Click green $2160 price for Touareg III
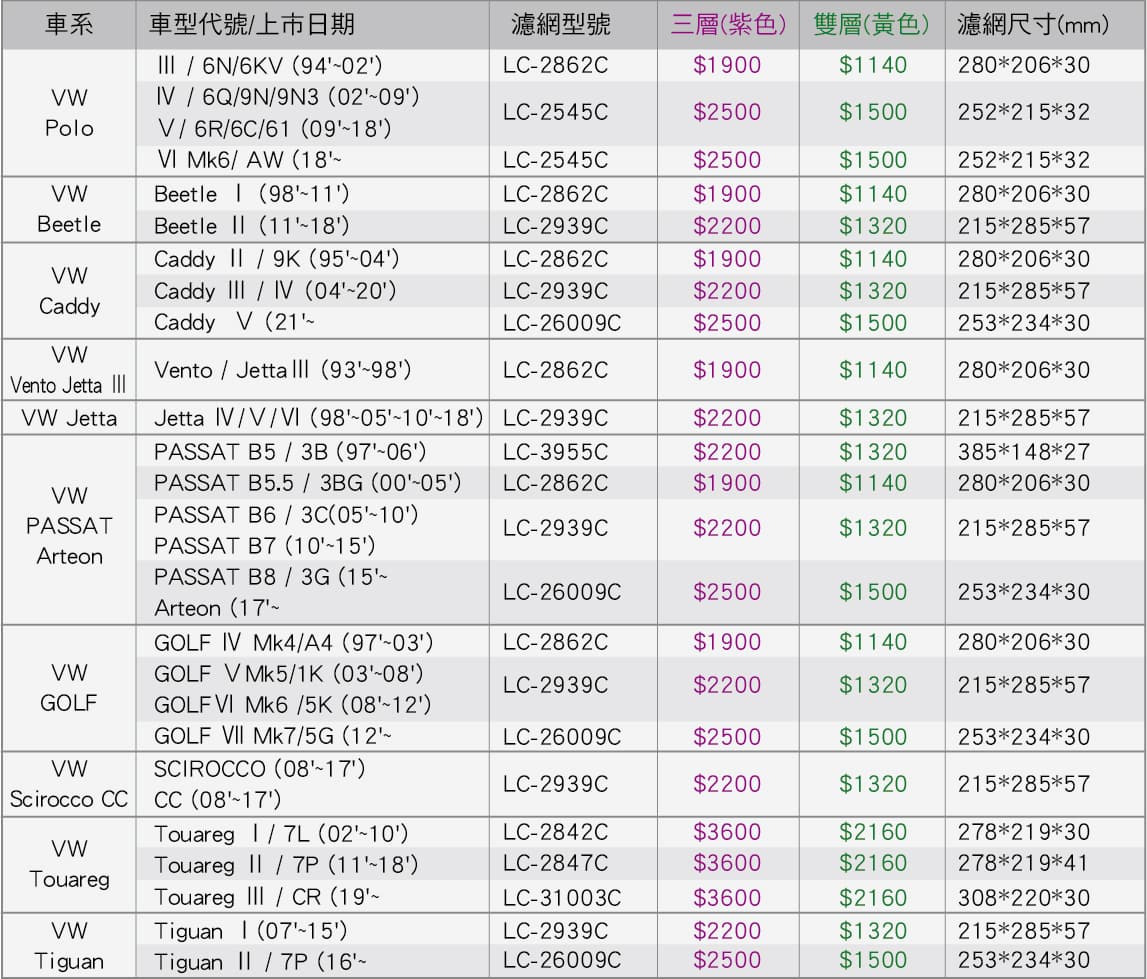 pos(873,898)
